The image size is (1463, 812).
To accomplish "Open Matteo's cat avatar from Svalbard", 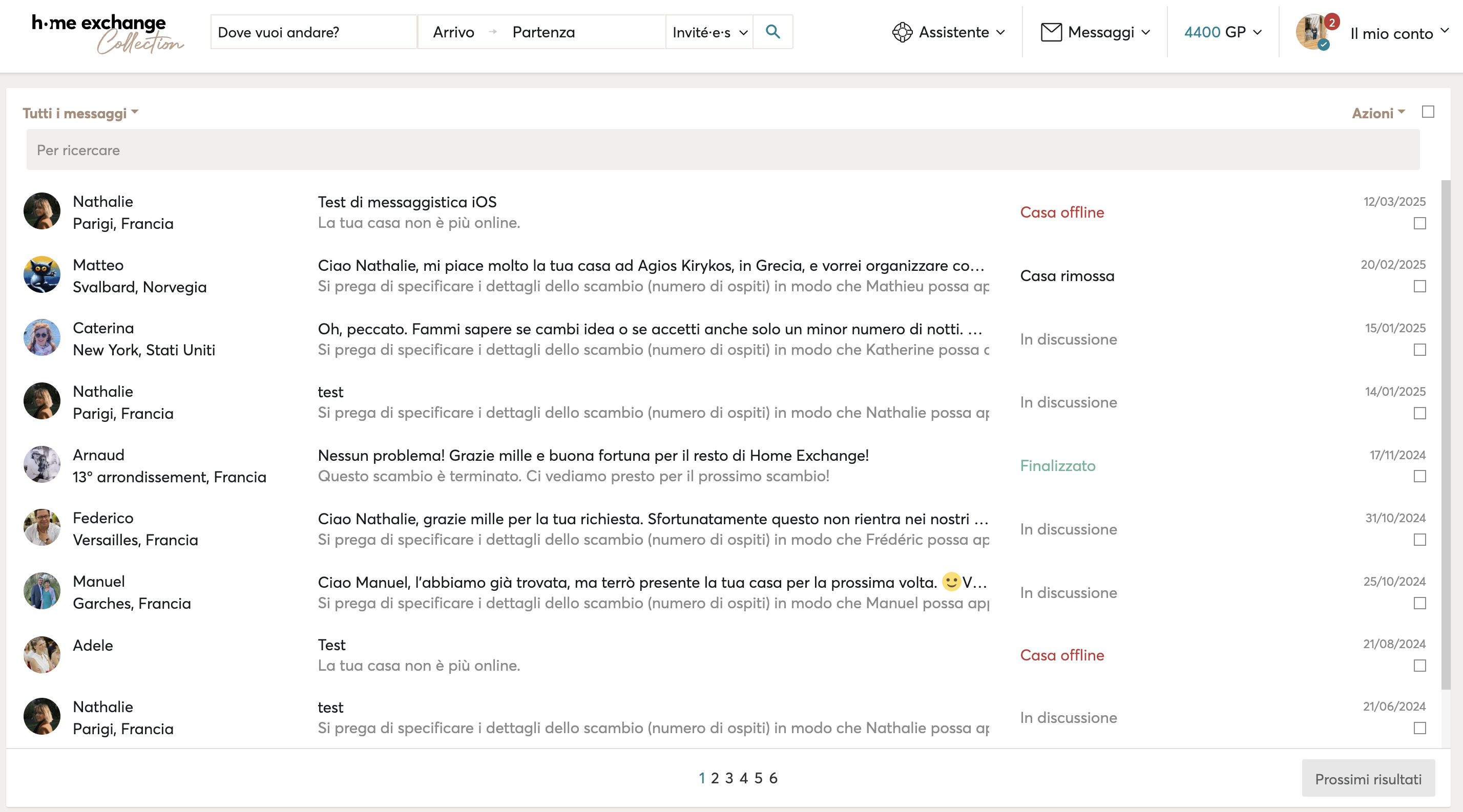I will click(42, 275).
